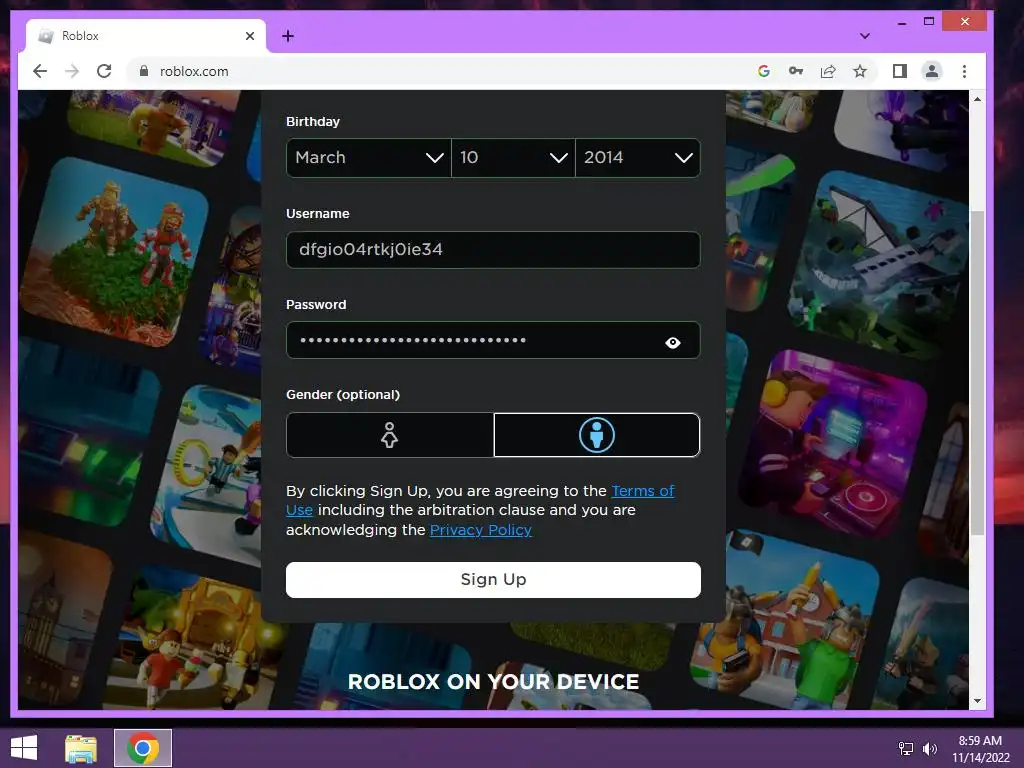This screenshot has height=768, width=1024.
Task: Open the Windows Start menu
Action: pos(24,748)
